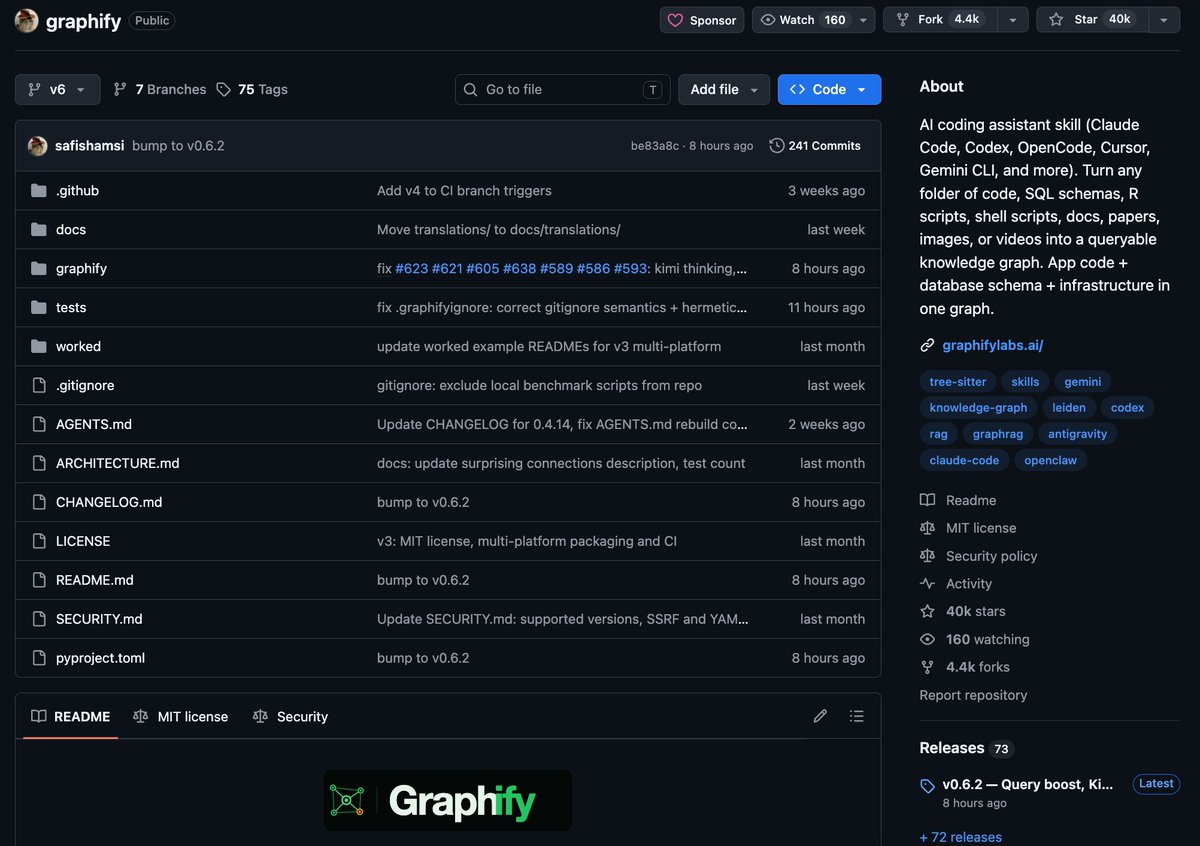
Task: Open the Security policy sidebar link
Action: tap(980, 556)
